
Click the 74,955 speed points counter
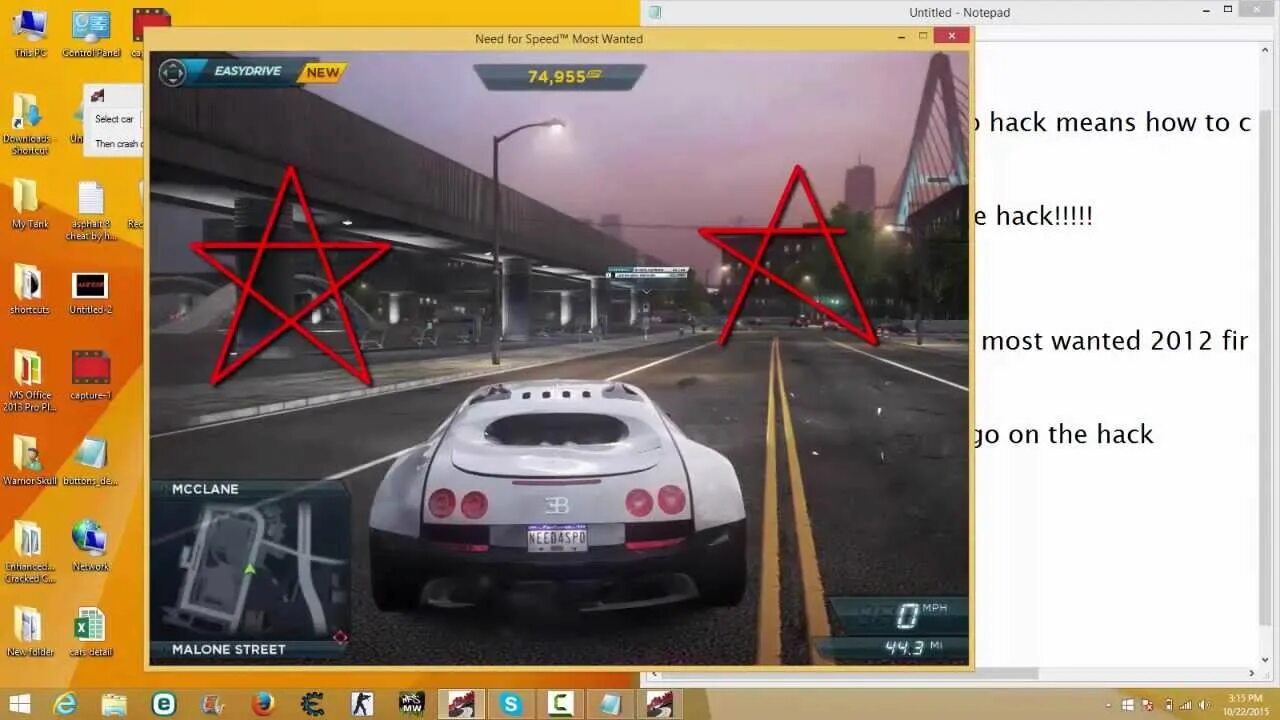(560, 77)
